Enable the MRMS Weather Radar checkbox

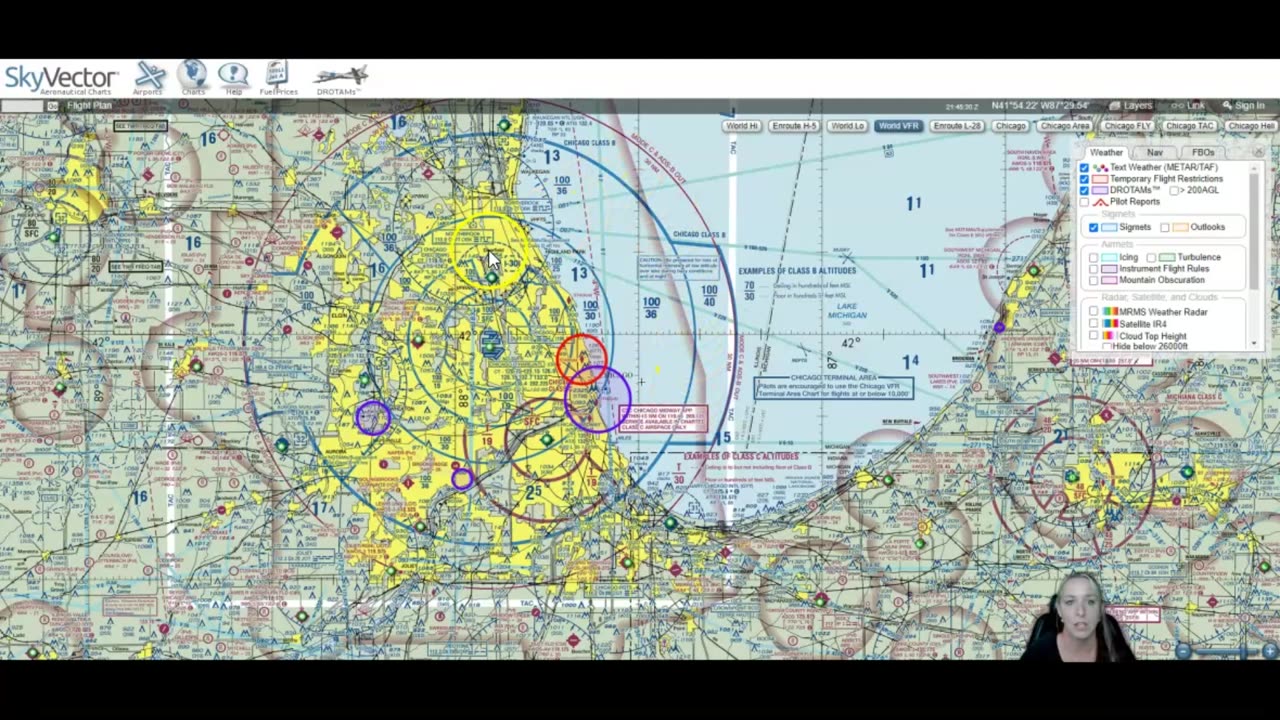pos(1093,312)
